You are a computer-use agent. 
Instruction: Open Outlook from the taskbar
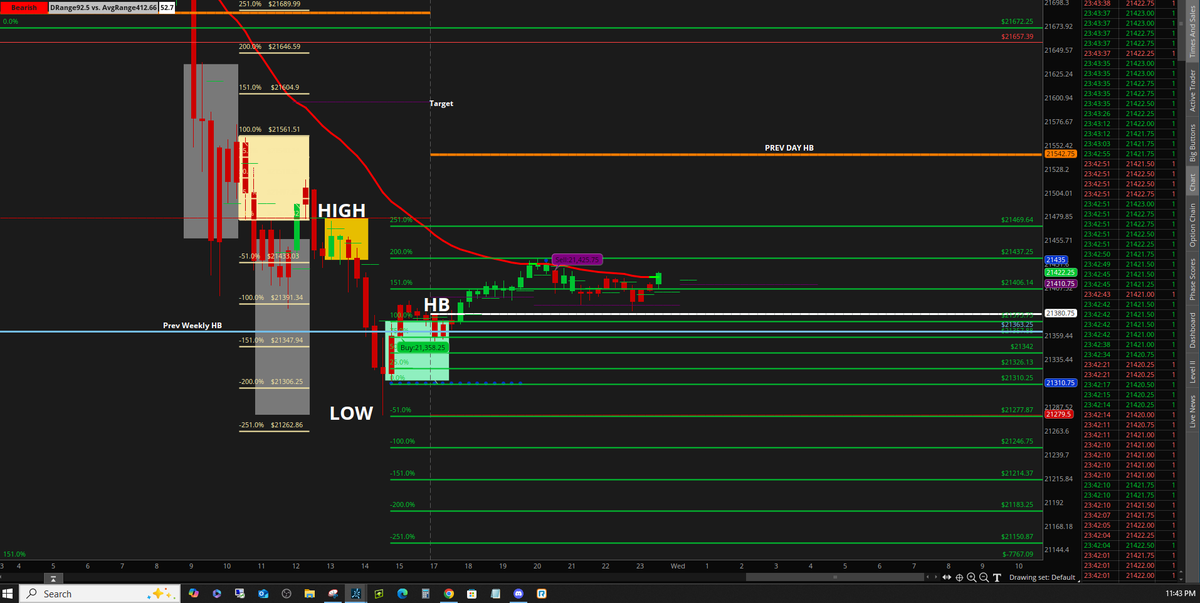(x=263, y=593)
